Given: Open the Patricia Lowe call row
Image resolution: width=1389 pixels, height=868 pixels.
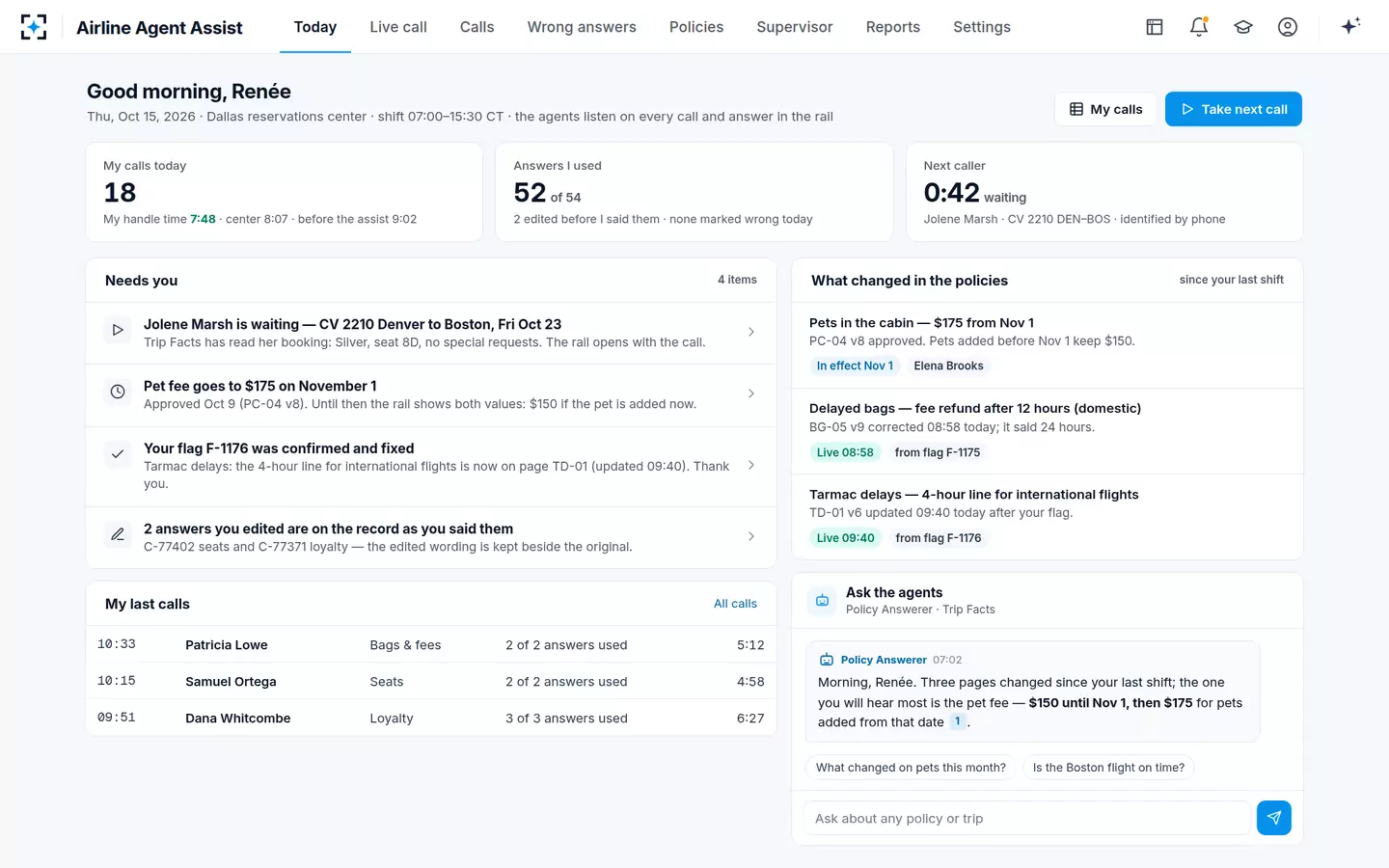Looking at the screenshot, I should tap(431, 645).
